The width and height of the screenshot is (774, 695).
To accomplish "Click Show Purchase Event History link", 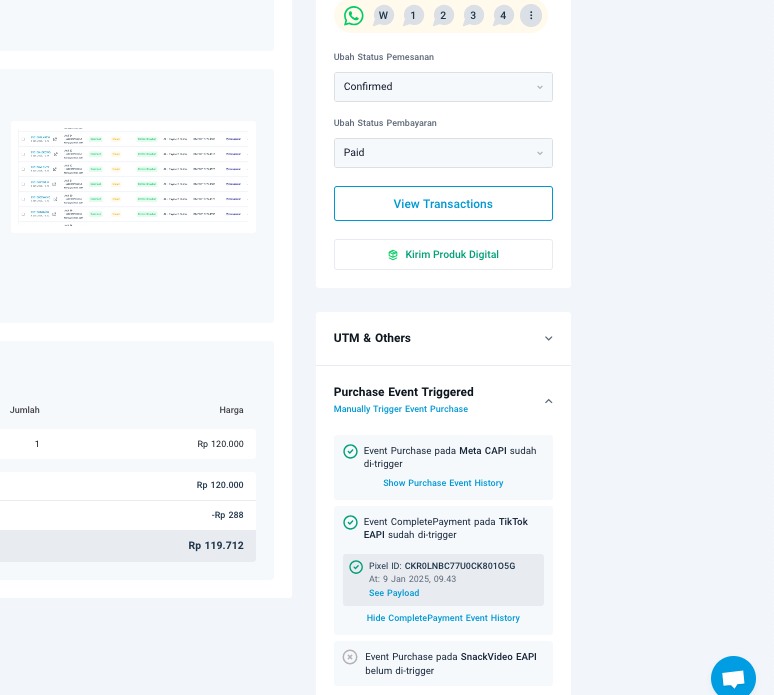I will click(x=443, y=483).
